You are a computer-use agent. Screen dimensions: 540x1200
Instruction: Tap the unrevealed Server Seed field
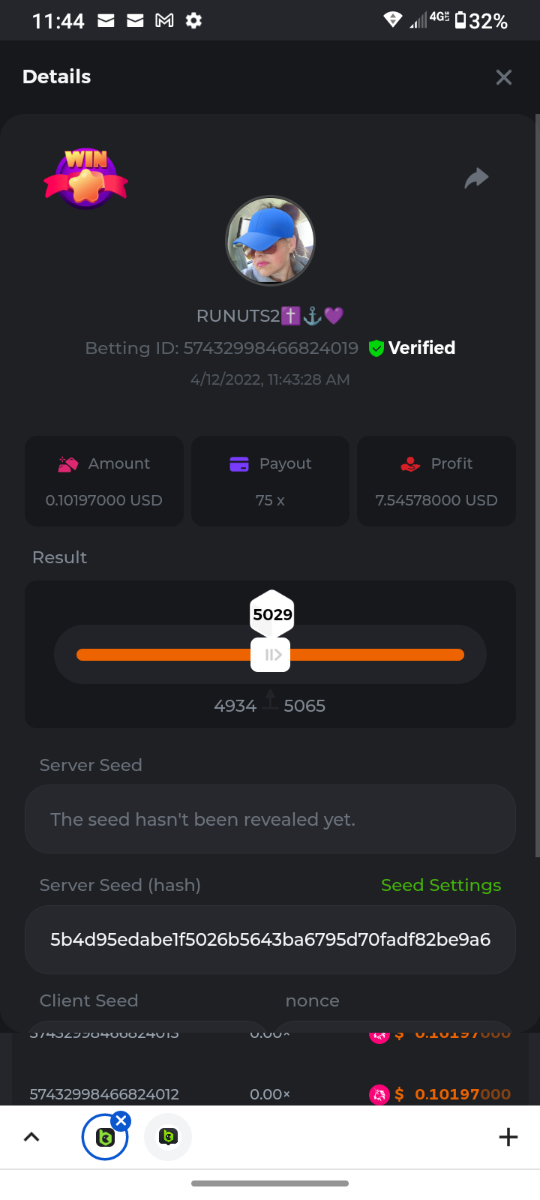[270, 819]
